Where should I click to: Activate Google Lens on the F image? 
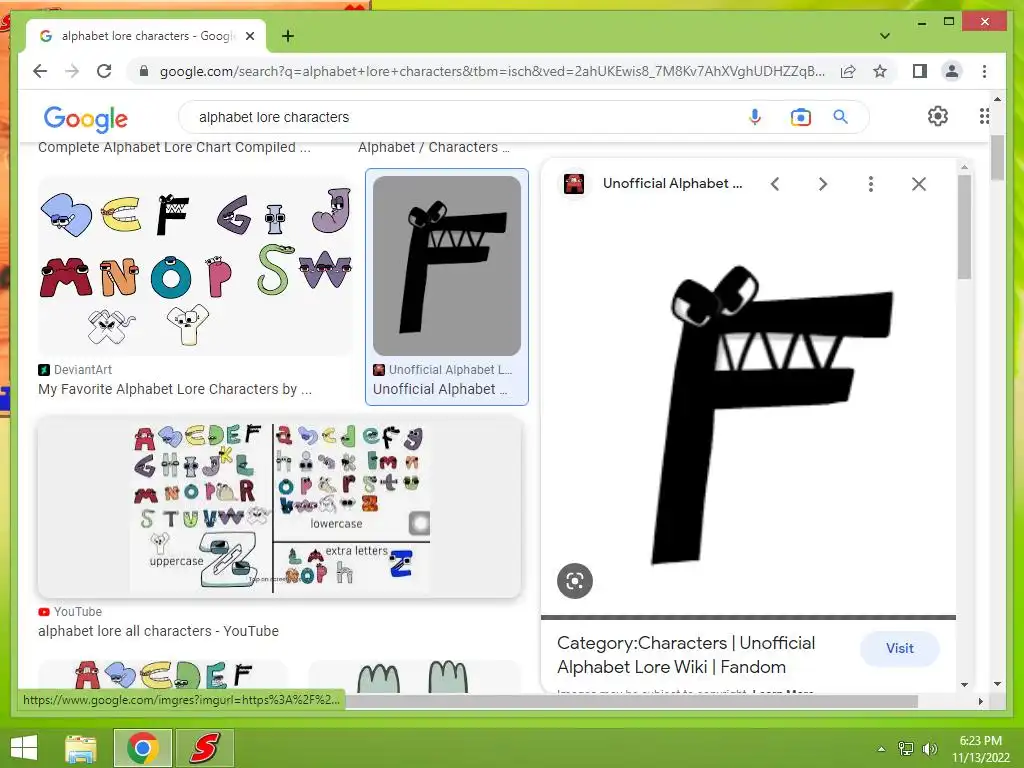point(575,581)
